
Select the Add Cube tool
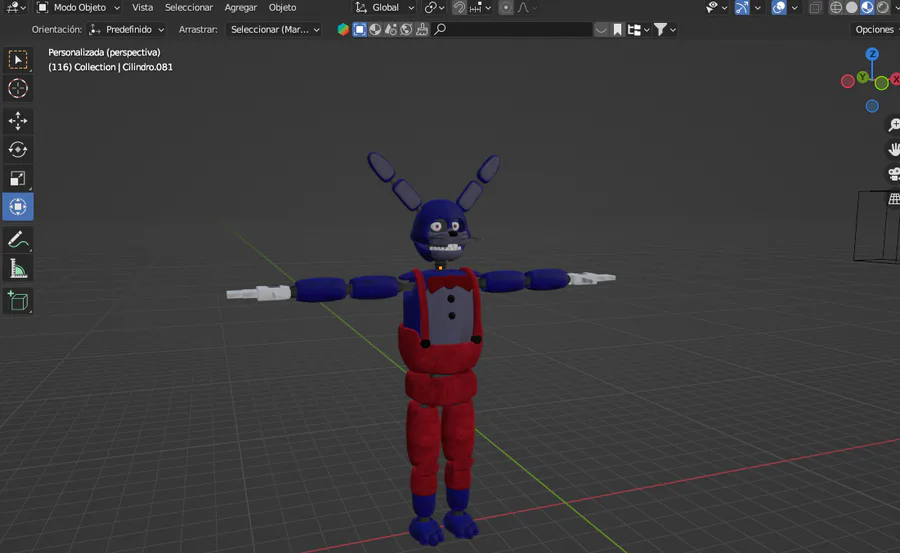click(18, 301)
